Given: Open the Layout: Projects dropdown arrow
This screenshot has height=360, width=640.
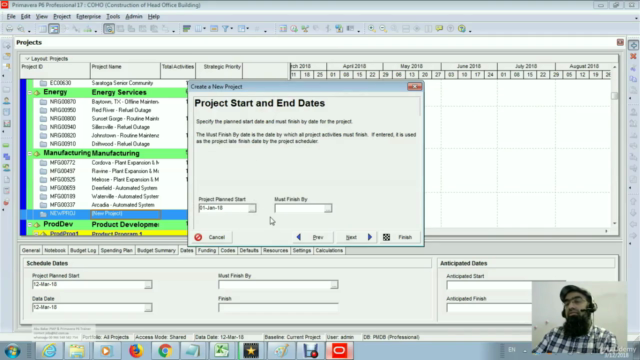Looking at the screenshot, I should 27,59.
